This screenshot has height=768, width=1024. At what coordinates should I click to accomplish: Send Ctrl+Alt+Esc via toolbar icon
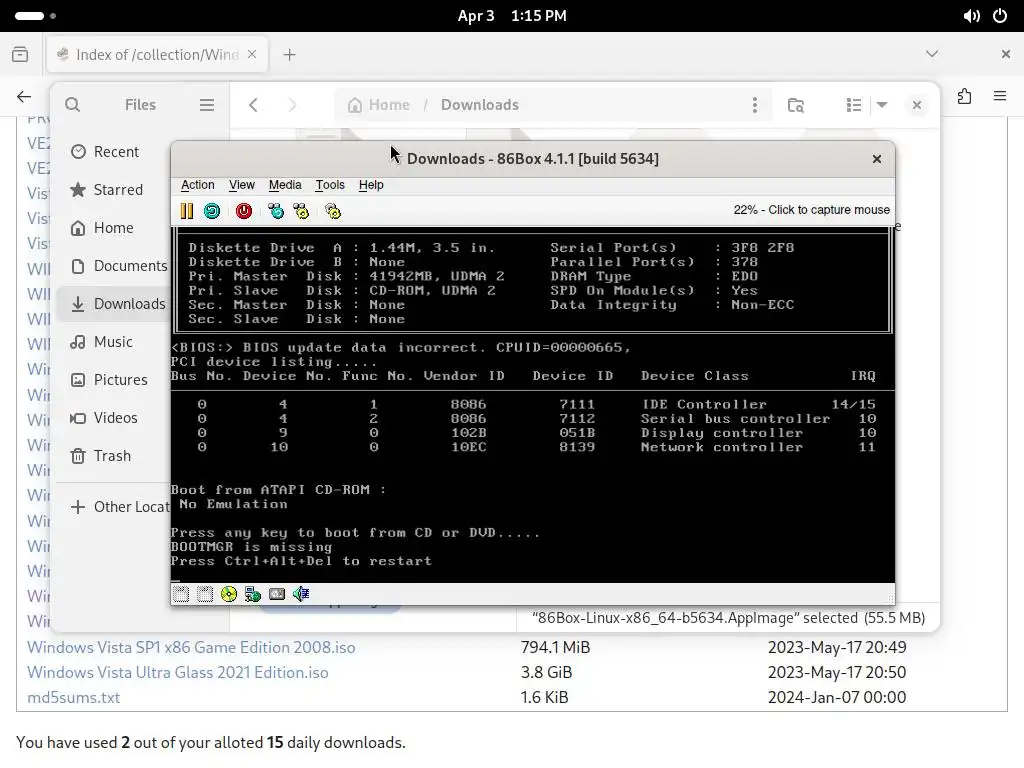tap(301, 211)
